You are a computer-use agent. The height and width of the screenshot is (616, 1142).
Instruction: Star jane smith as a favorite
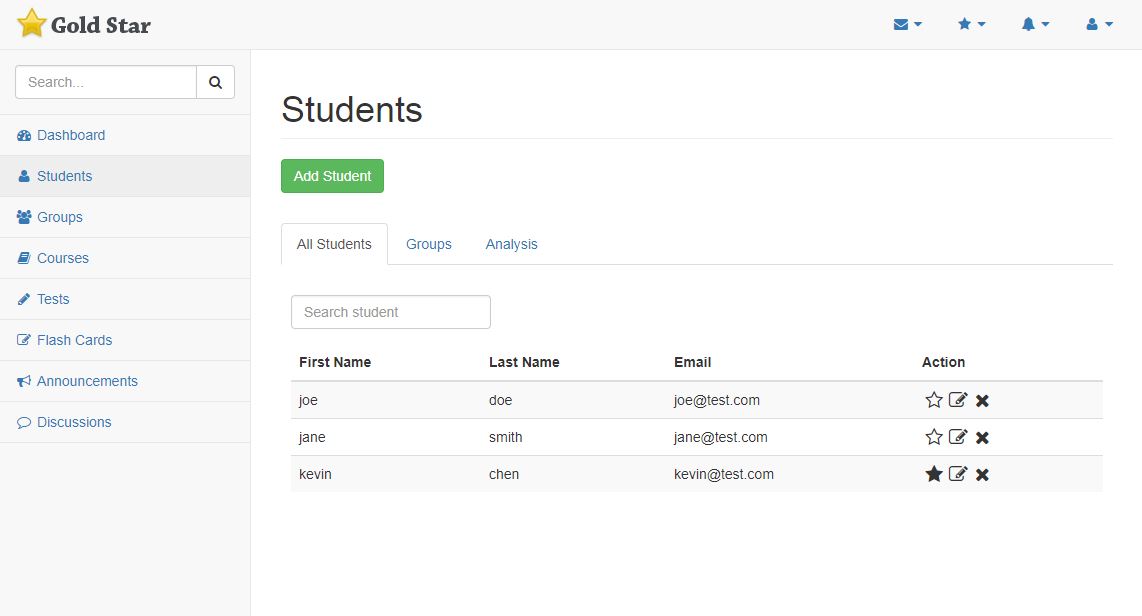[934, 437]
